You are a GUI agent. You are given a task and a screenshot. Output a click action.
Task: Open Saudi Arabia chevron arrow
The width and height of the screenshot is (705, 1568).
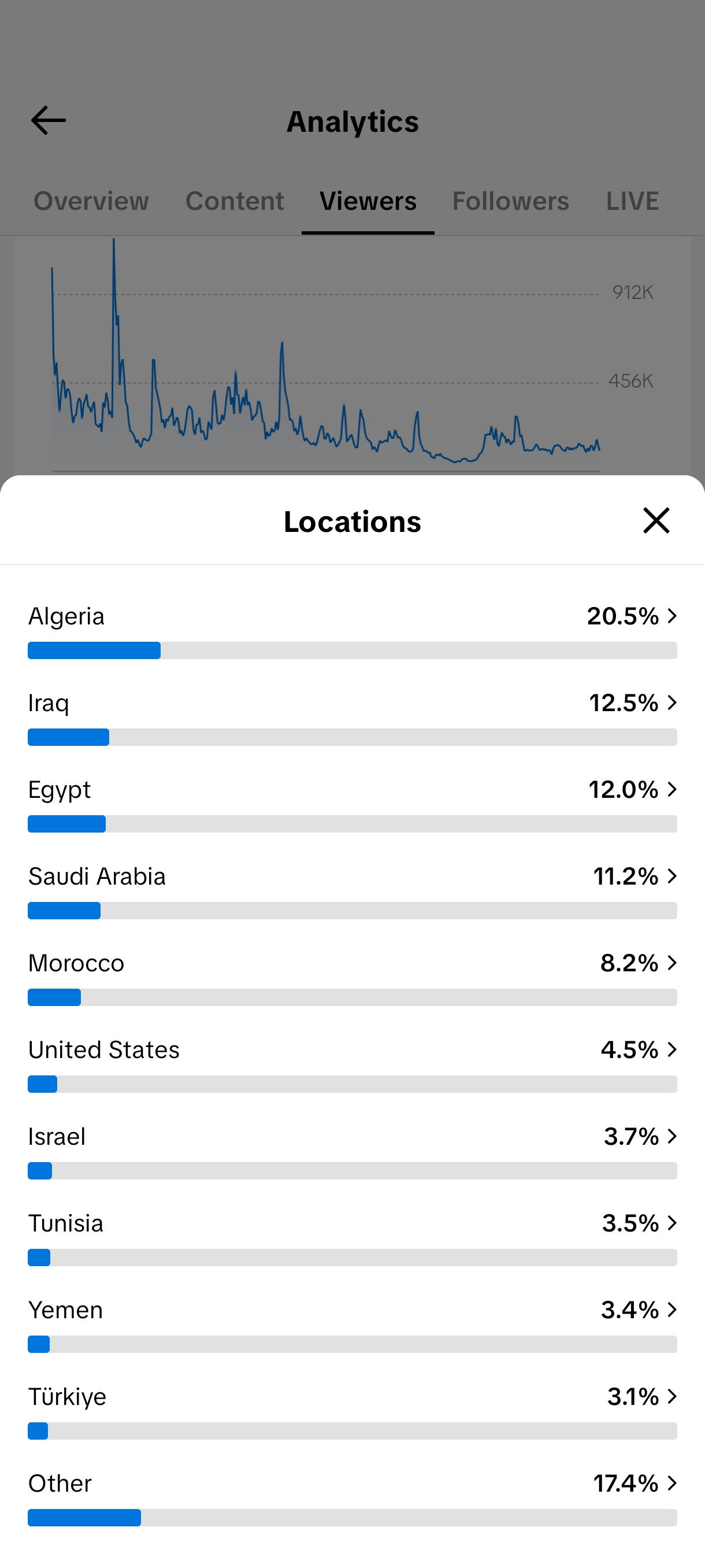tap(671, 877)
